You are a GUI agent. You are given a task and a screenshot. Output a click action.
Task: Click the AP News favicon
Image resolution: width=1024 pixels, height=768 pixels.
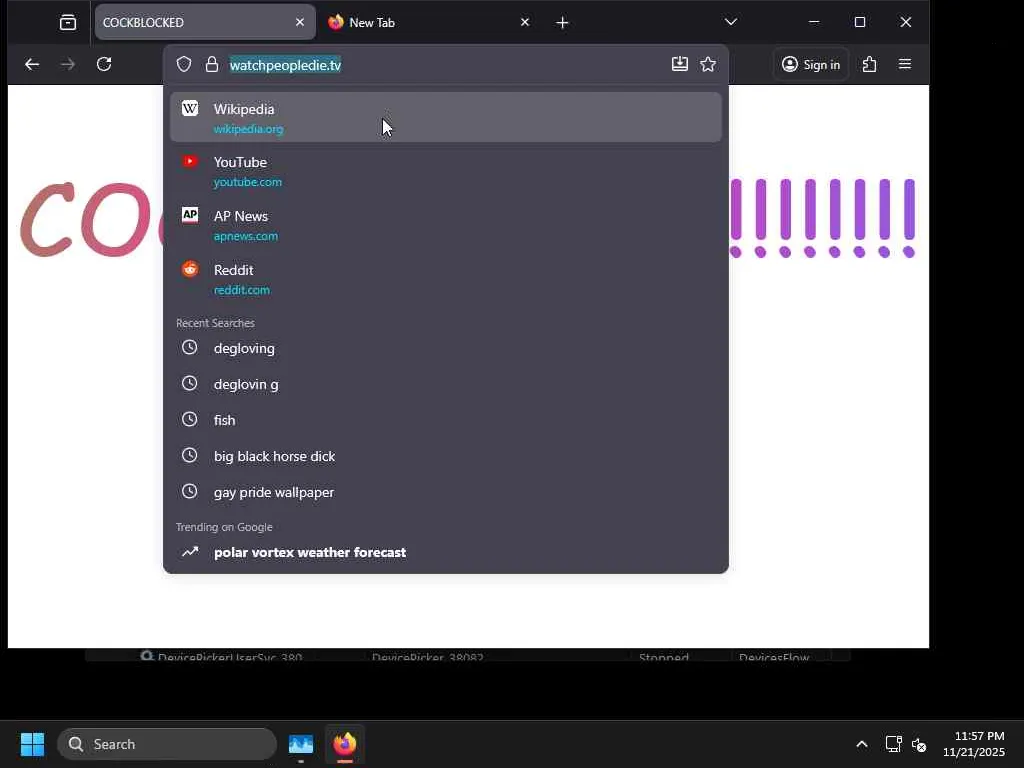pos(190,215)
